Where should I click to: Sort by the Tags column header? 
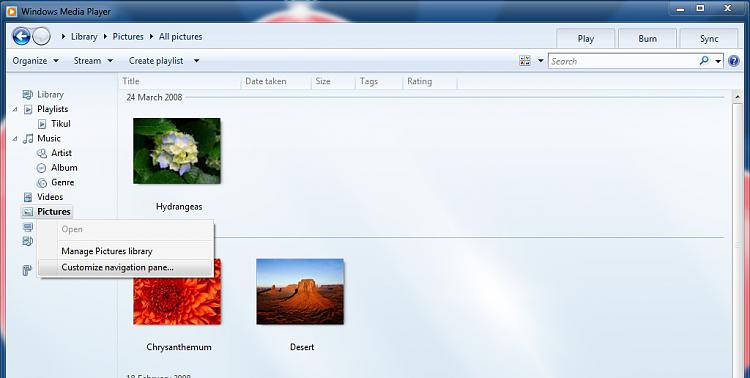pyautogui.click(x=378, y=81)
